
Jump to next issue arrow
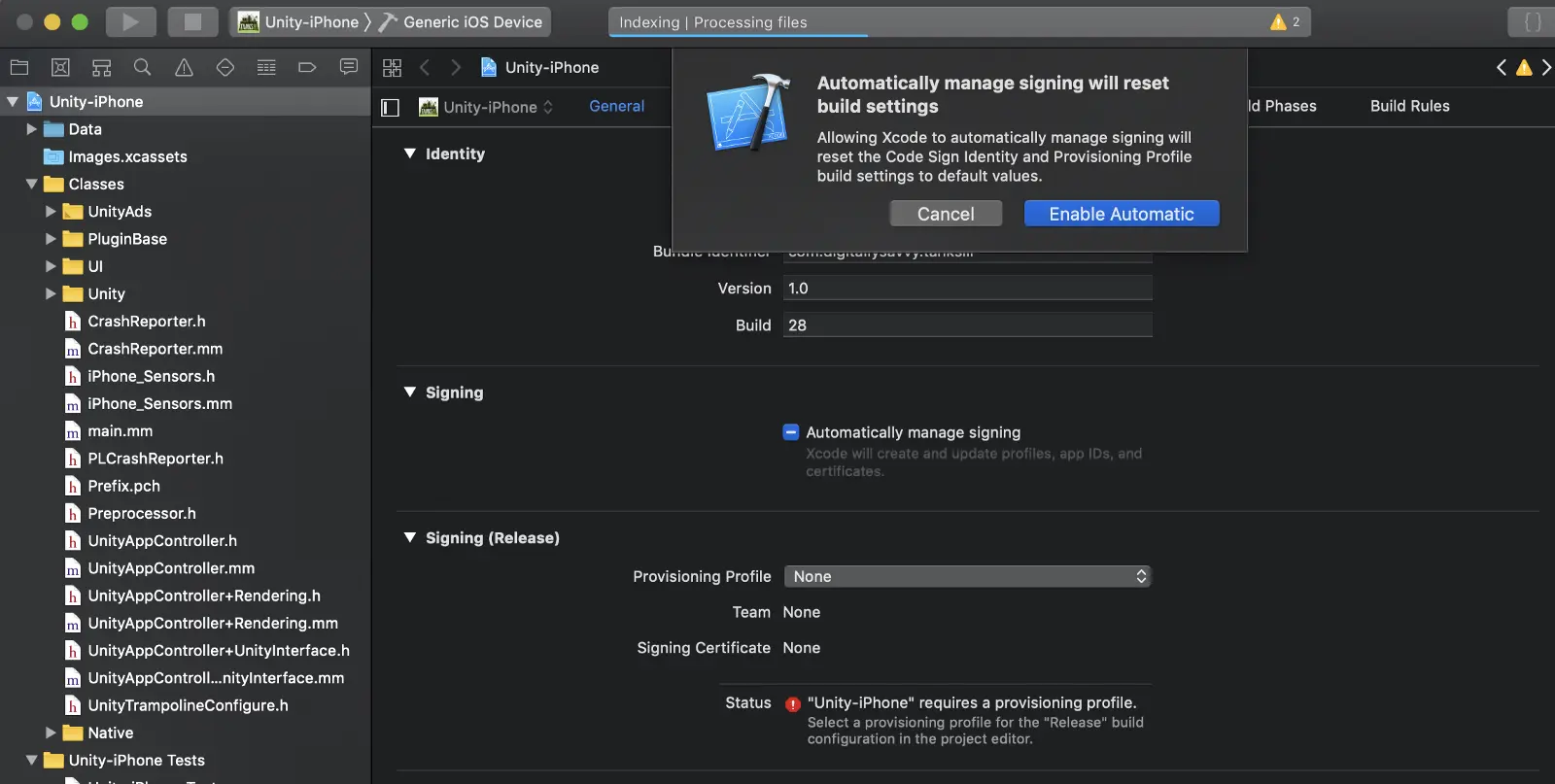pyautogui.click(x=1546, y=67)
